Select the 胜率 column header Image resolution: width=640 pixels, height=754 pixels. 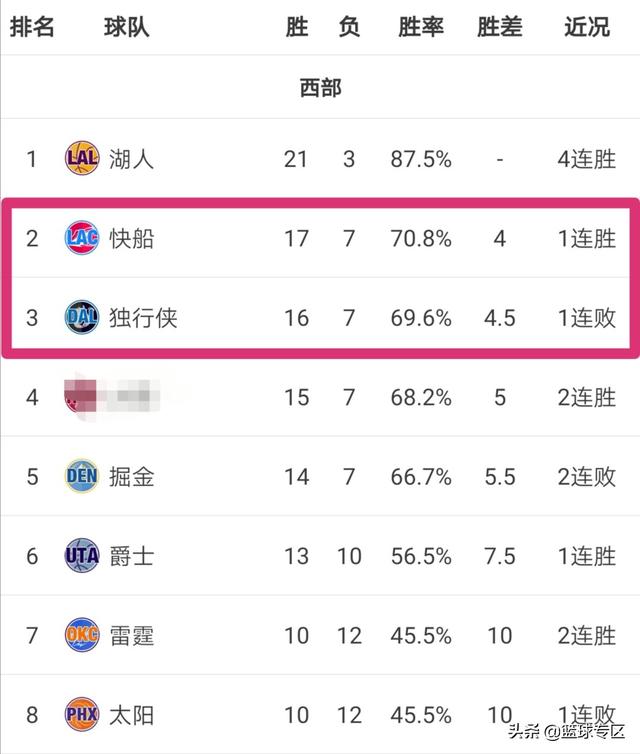coord(421,27)
